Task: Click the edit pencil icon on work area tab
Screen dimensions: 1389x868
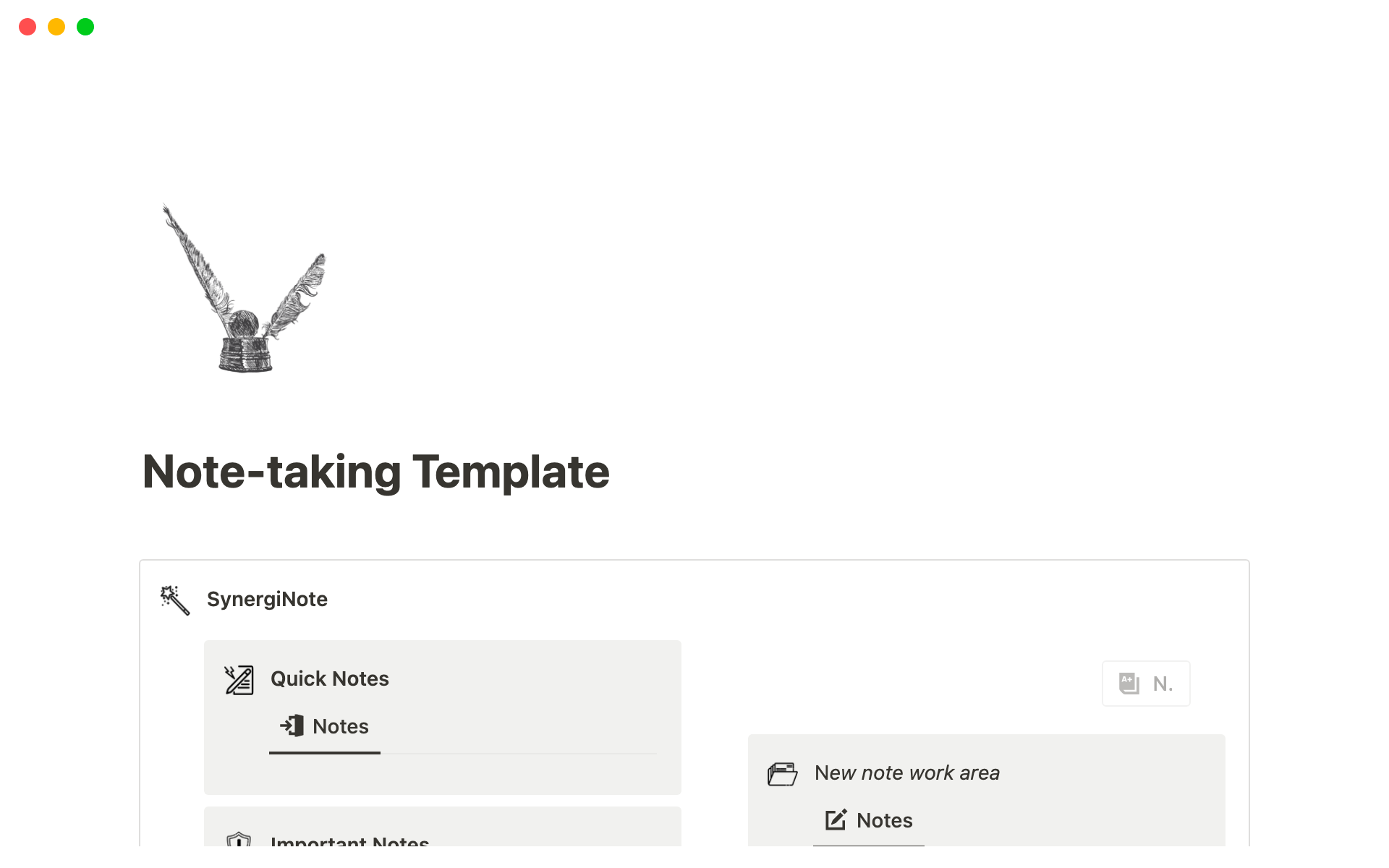Action: click(836, 820)
